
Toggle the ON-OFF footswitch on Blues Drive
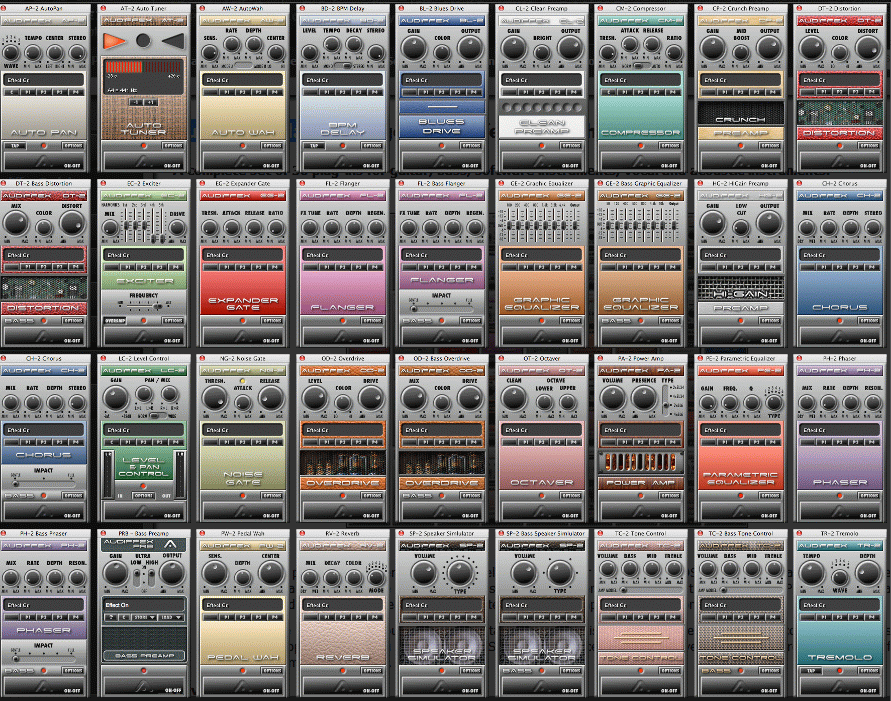(442, 162)
